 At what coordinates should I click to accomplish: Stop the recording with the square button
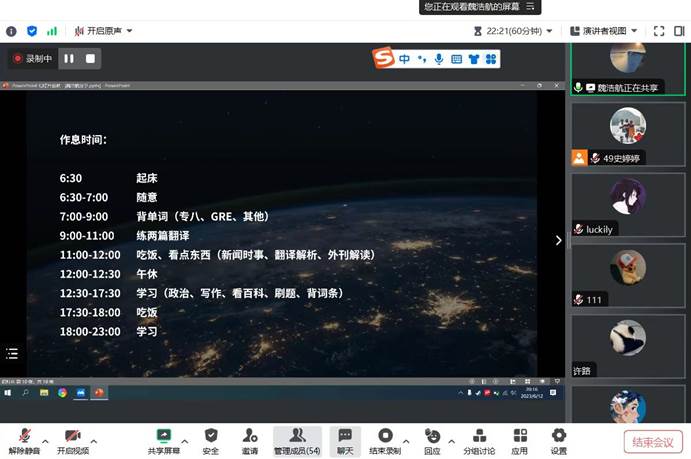coord(90,59)
